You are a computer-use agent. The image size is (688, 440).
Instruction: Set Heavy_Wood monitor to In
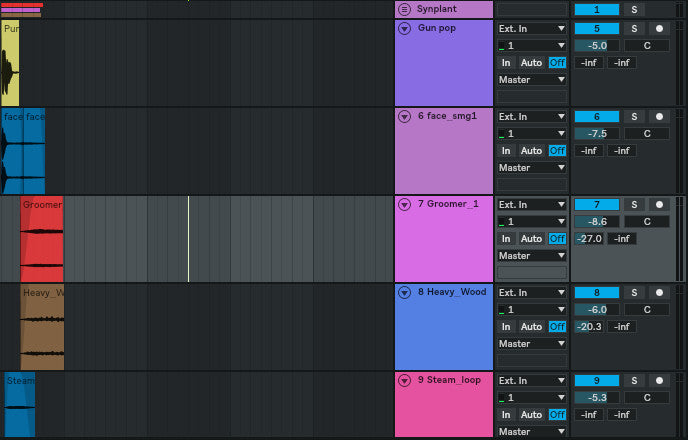click(x=506, y=327)
